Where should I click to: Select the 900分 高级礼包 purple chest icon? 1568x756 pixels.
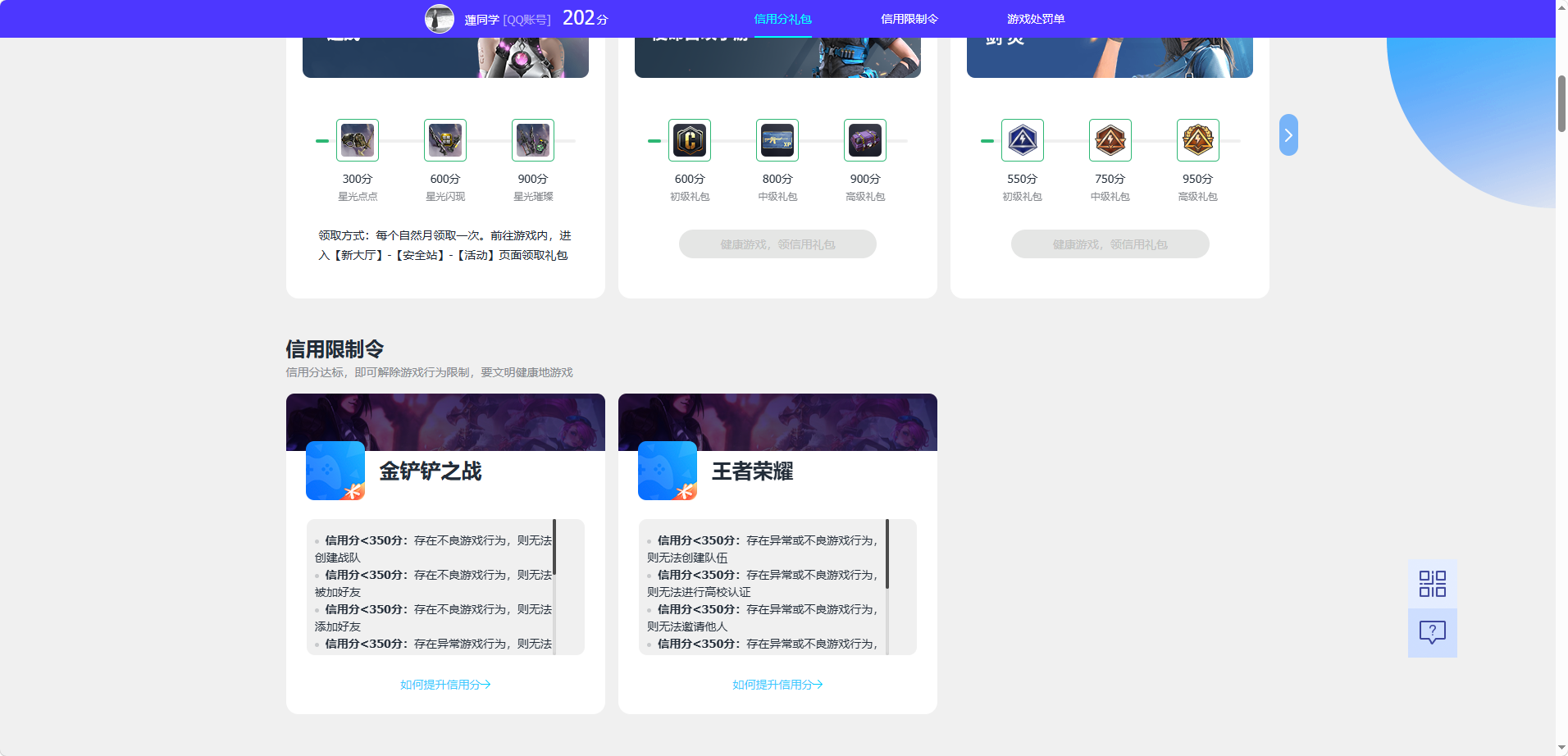point(865,140)
